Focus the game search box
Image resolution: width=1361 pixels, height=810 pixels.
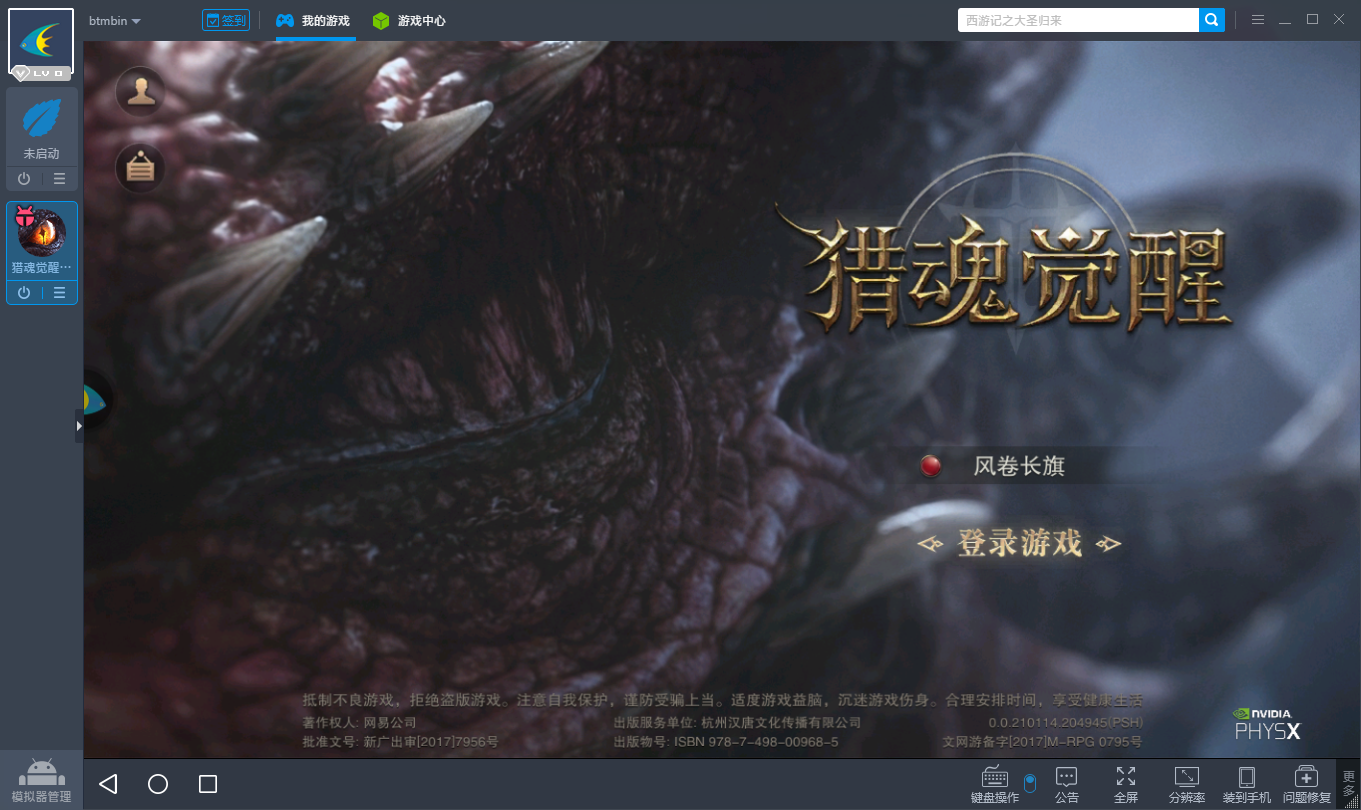1078,20
